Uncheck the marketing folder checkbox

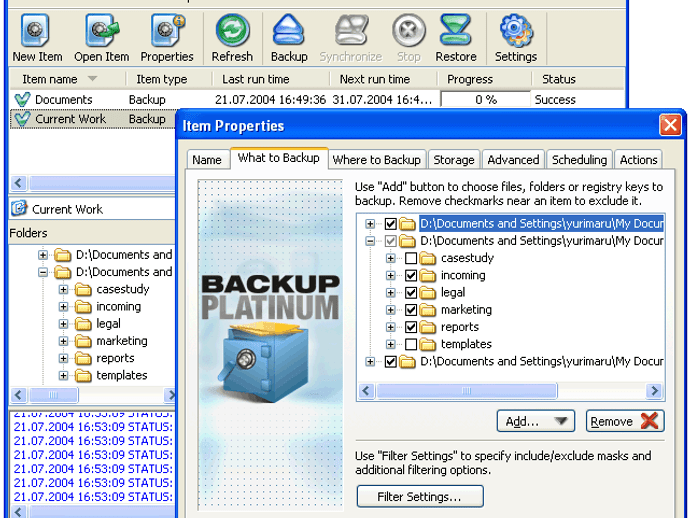click(x=411, y=309)
